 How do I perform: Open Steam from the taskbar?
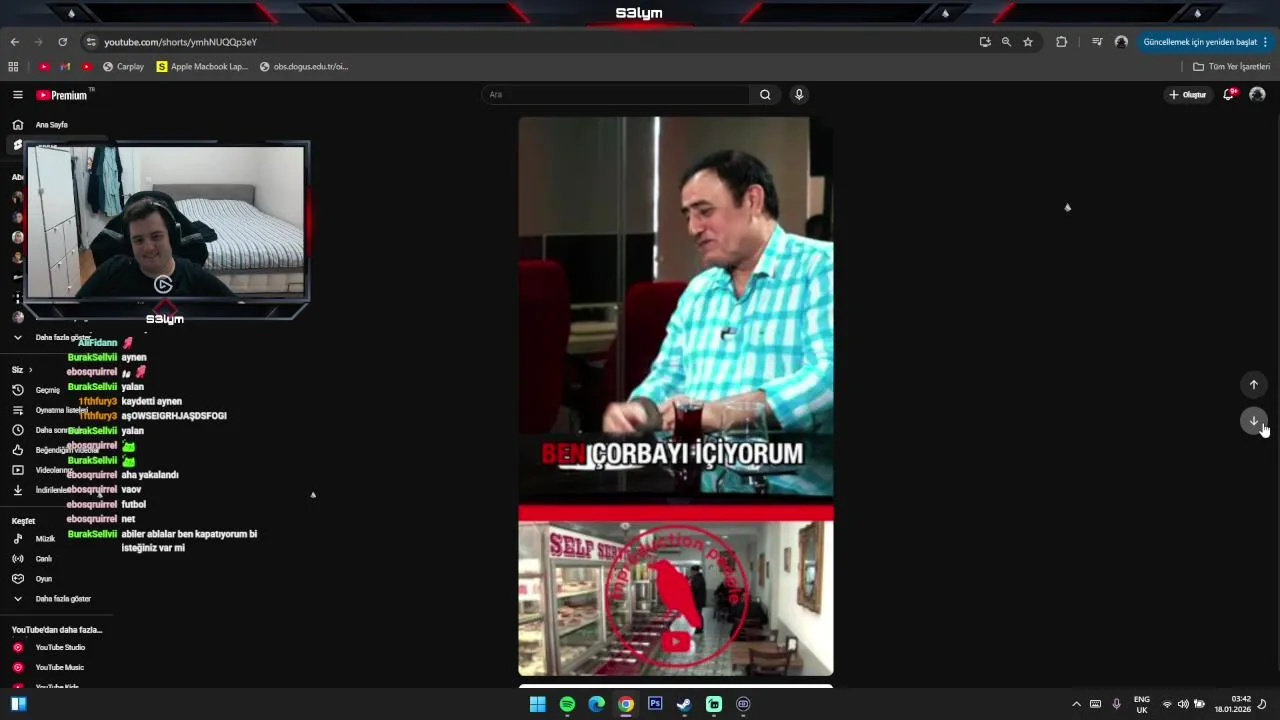pos(684,704)
